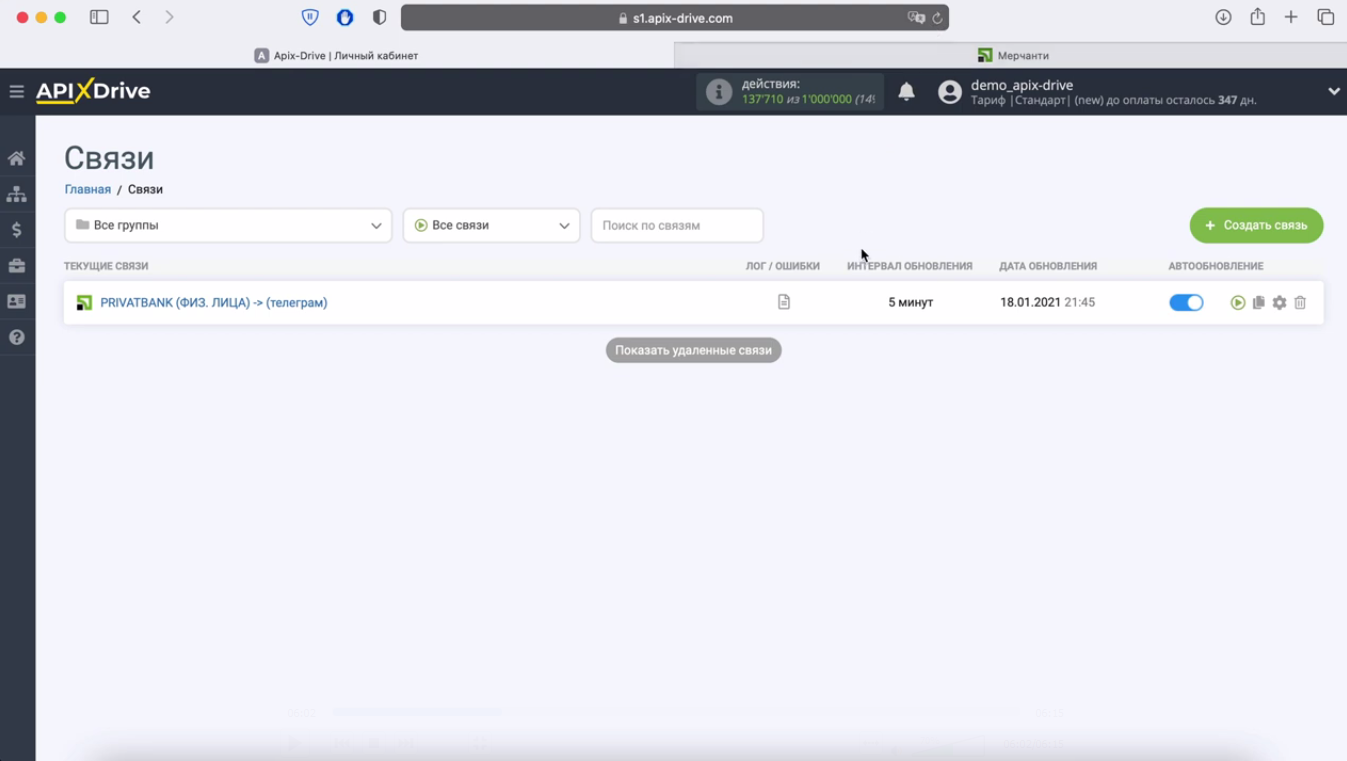Screen dimensions: 1347x761
Task: Open a new Safari tab
Action: [x=1291, y=17]
